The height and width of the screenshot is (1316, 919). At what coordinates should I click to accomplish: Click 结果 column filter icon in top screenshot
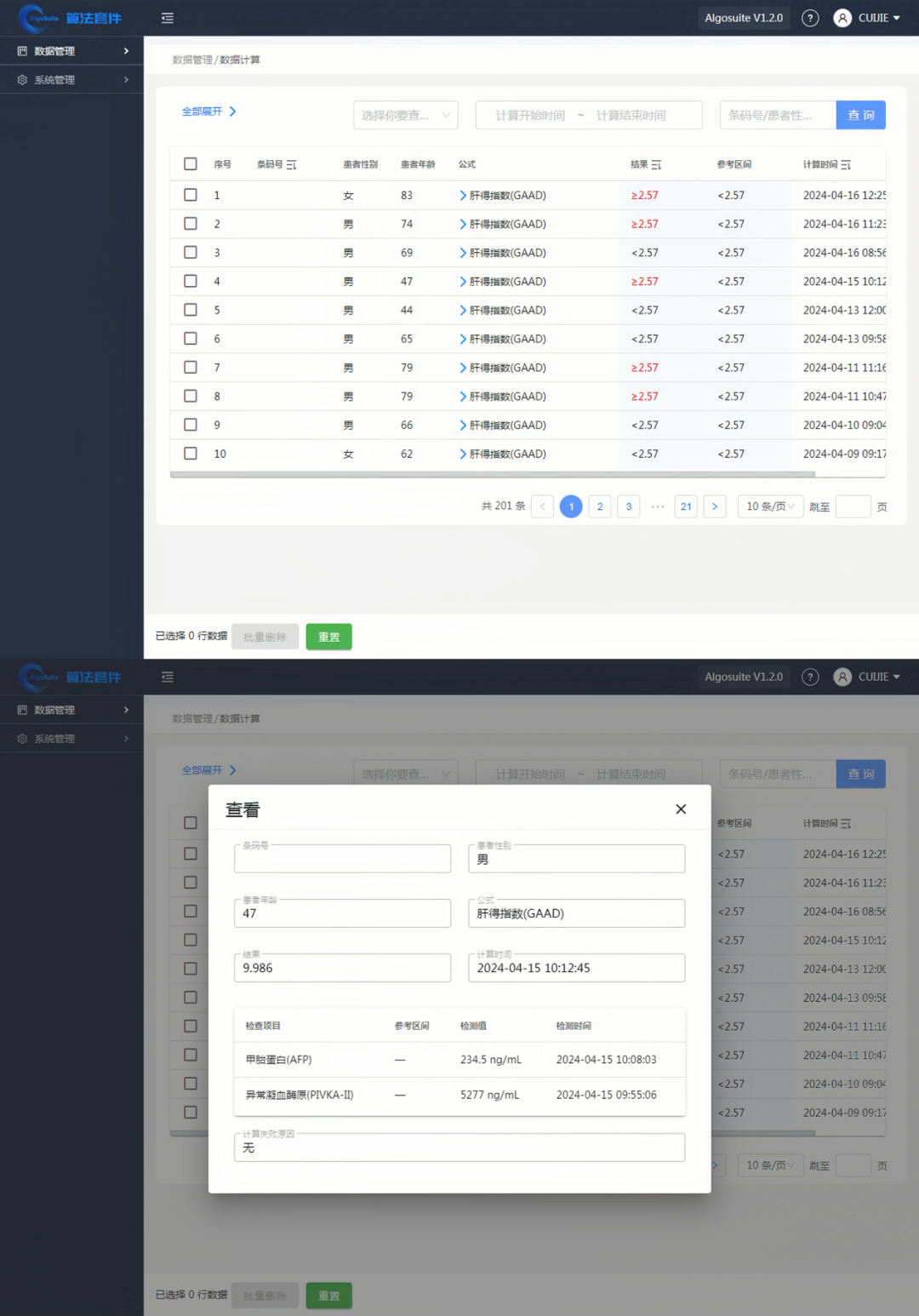(656, 164)
